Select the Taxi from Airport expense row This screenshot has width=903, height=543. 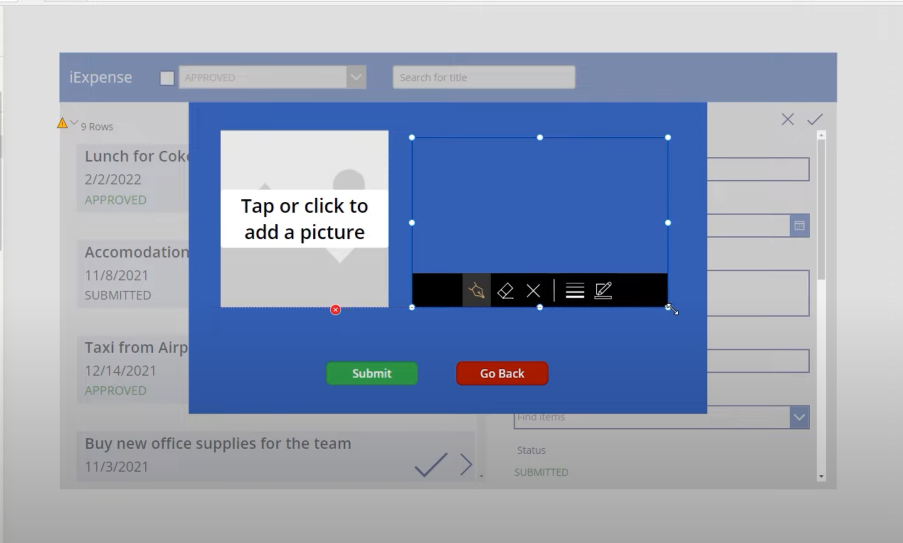[133, 370]
